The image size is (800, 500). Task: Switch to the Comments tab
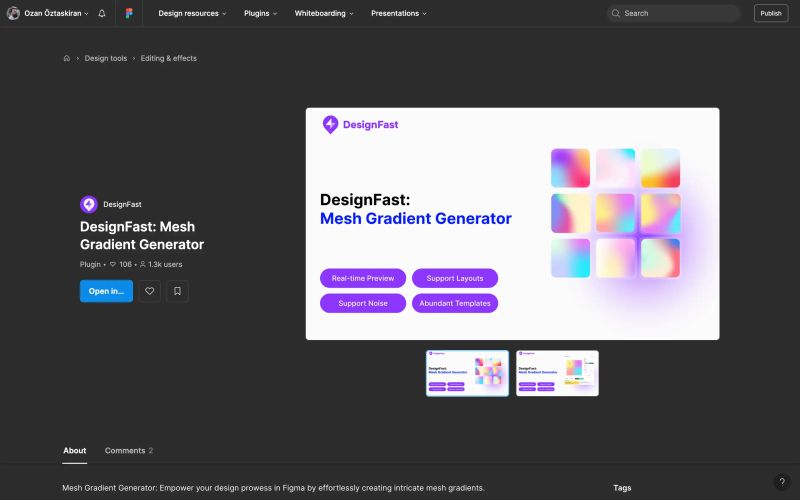tap(129, 451)
